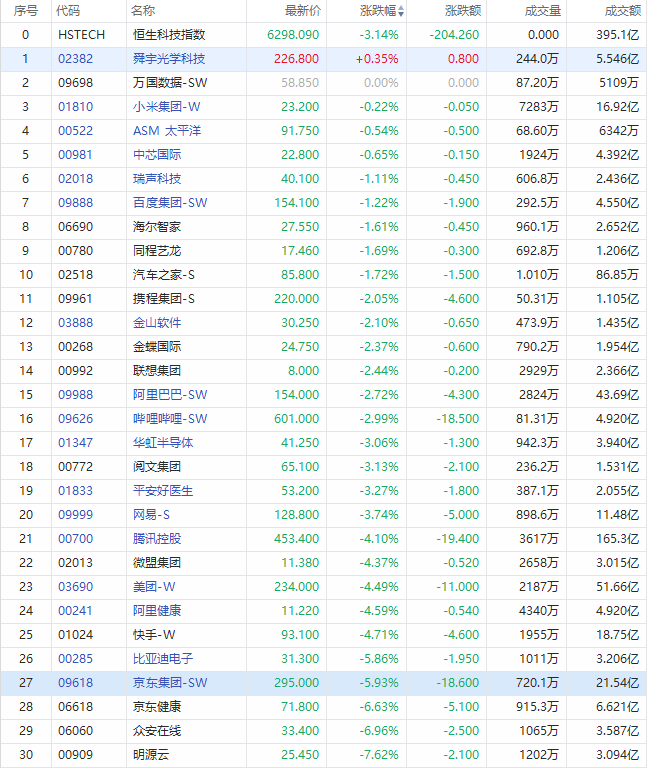Open the 小米集团-W stock link
Image resolution: width=647 pixels, height=768 pixels.
pyautogui.click(x=167, y=107)
